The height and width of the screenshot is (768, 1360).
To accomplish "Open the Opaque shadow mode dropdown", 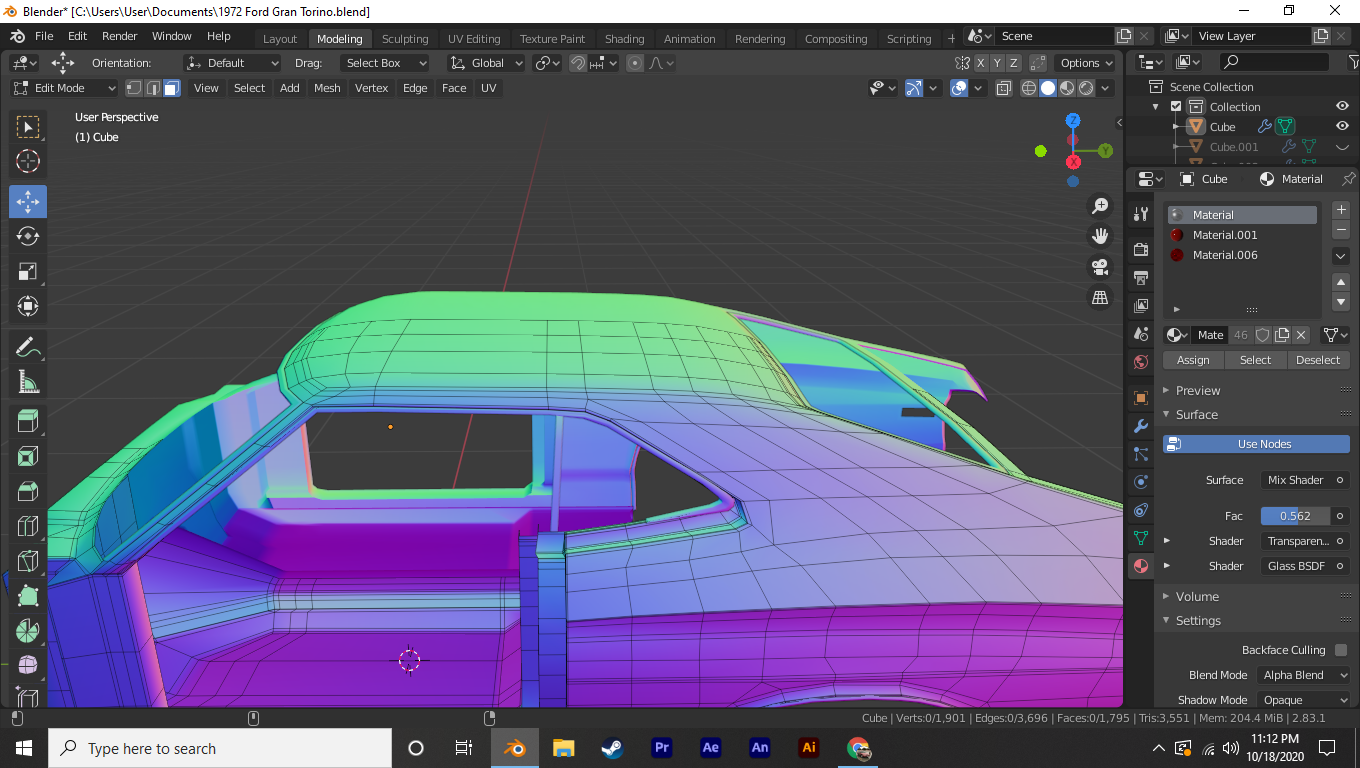I will [x=1304, y=700].
